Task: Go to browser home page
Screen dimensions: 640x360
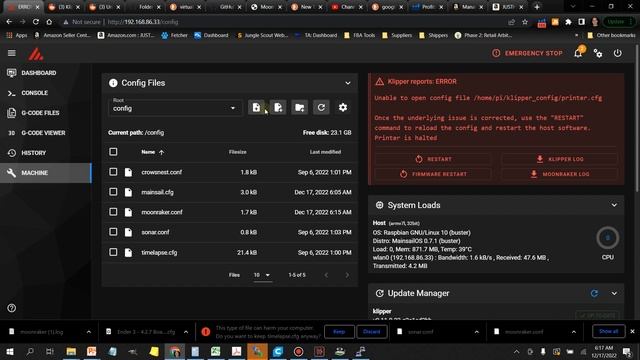Action: (49, 22)
